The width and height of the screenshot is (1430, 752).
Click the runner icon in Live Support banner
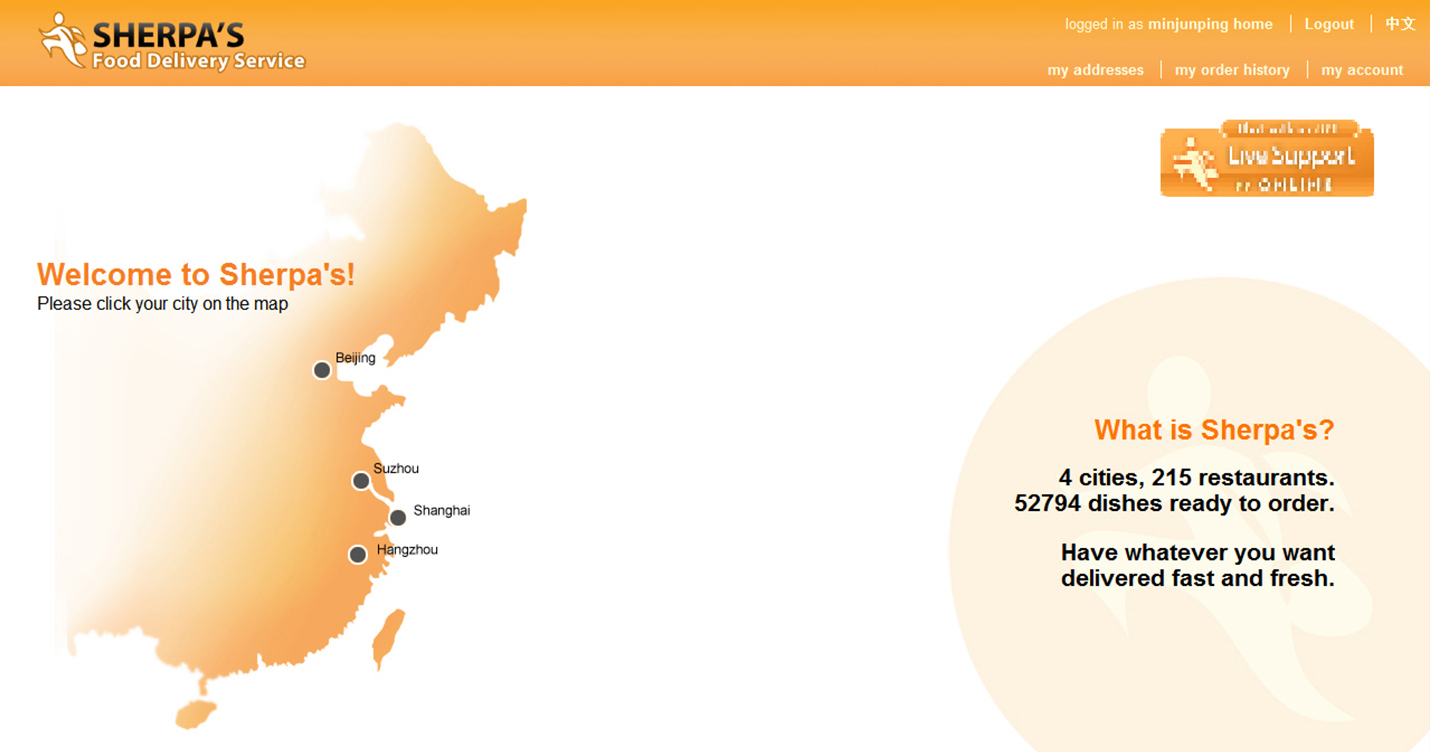(x=1193, y=163)
